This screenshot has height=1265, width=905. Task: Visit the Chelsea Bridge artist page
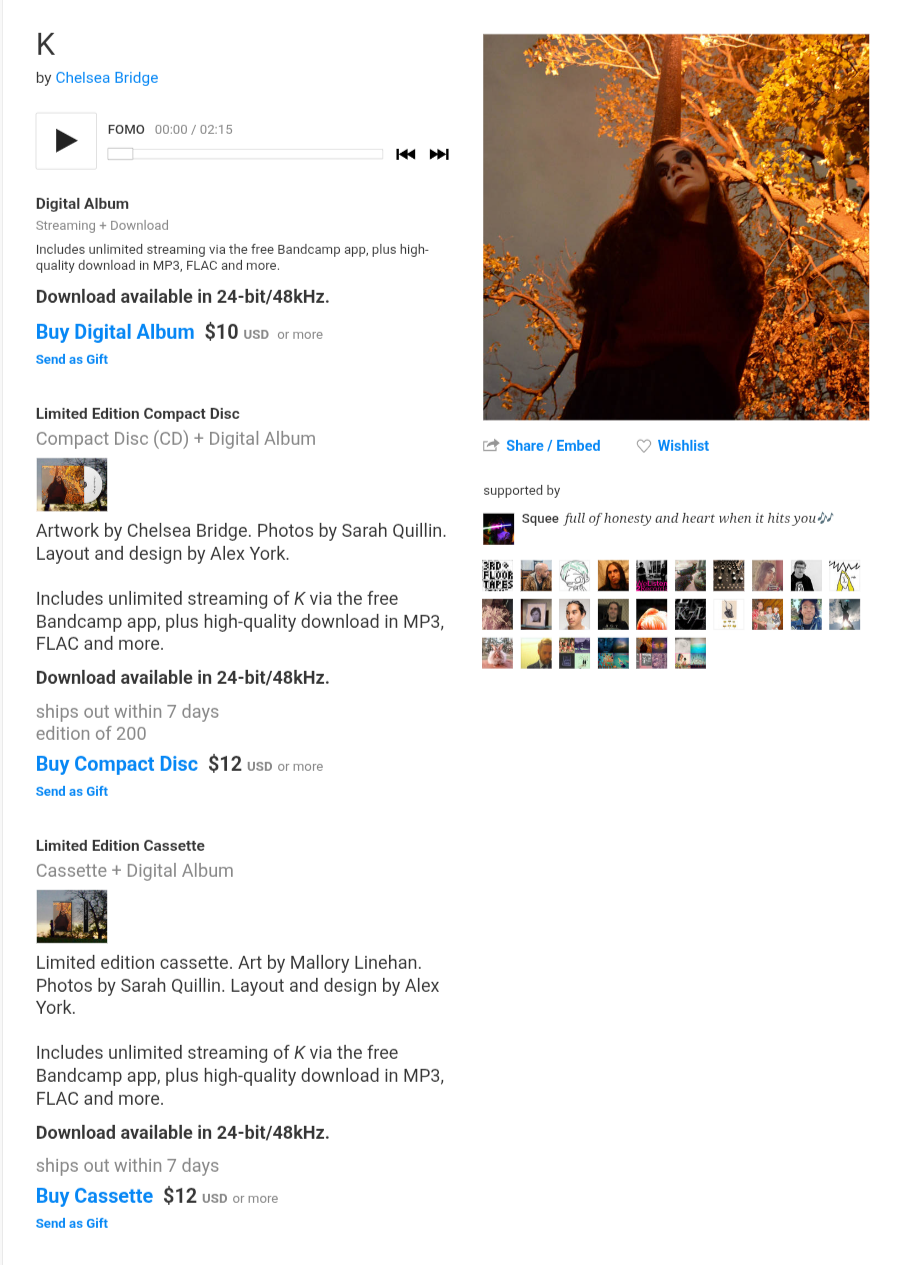(x=107, y=78)
